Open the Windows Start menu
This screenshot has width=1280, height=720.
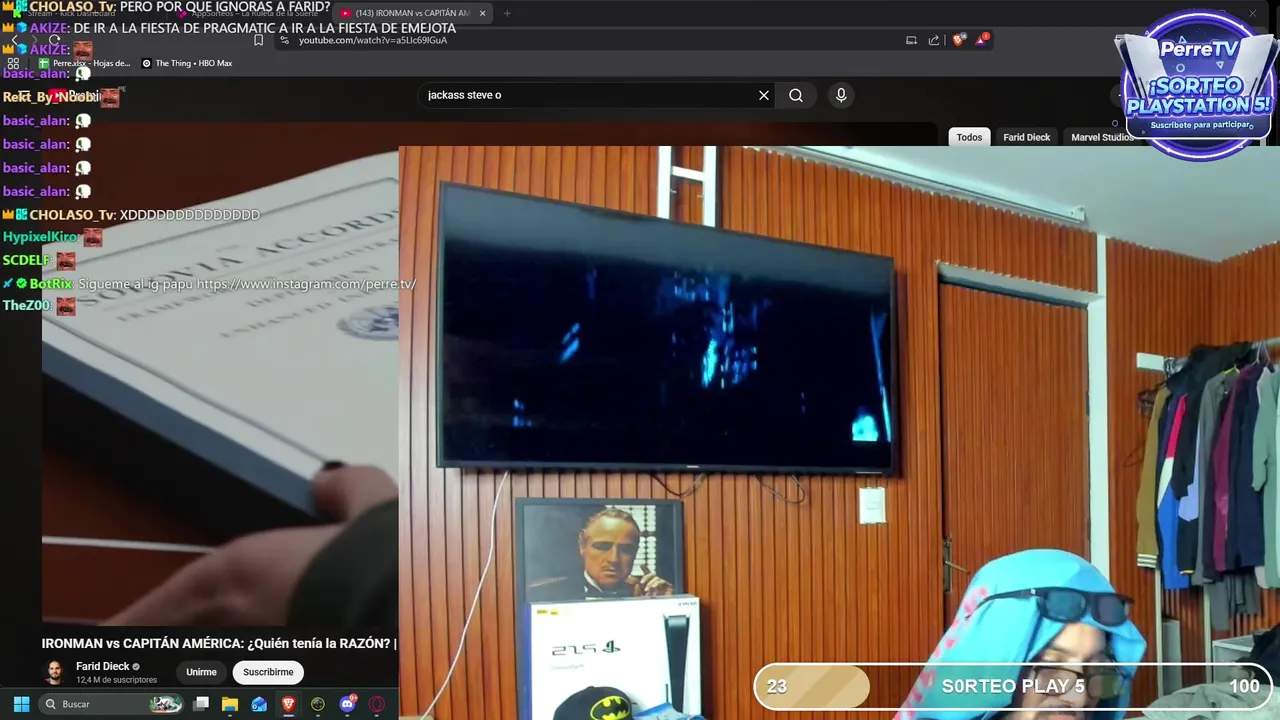[x=21, y=704]
